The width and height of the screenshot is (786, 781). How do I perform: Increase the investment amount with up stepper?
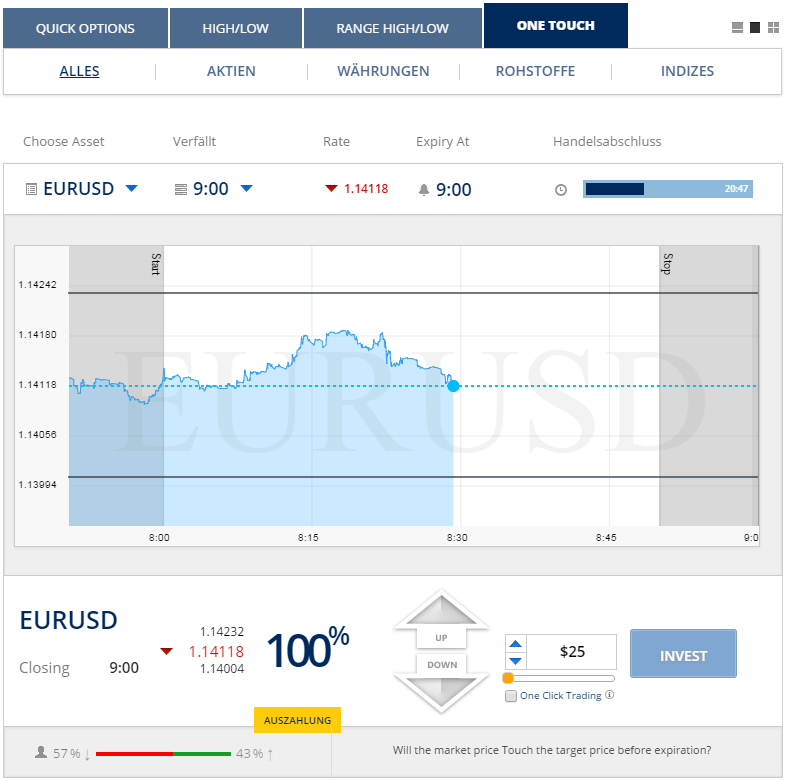[x=516, y=643]
